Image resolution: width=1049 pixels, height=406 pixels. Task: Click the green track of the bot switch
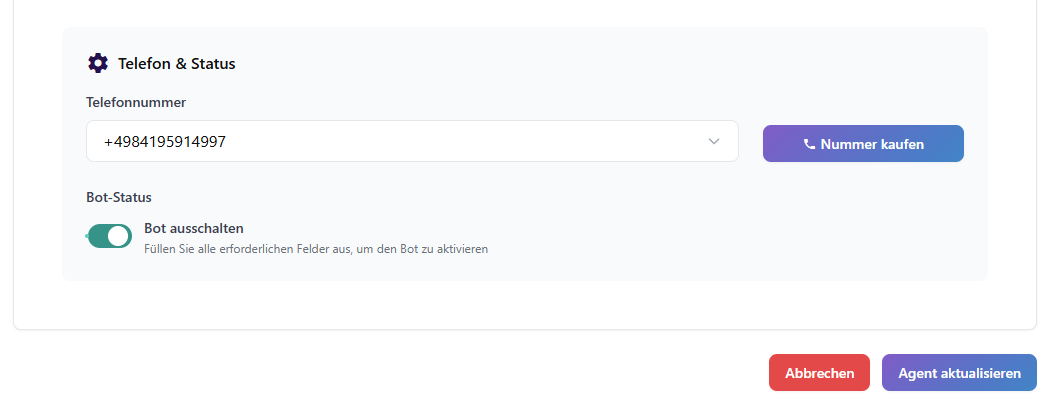pos(98,236)
